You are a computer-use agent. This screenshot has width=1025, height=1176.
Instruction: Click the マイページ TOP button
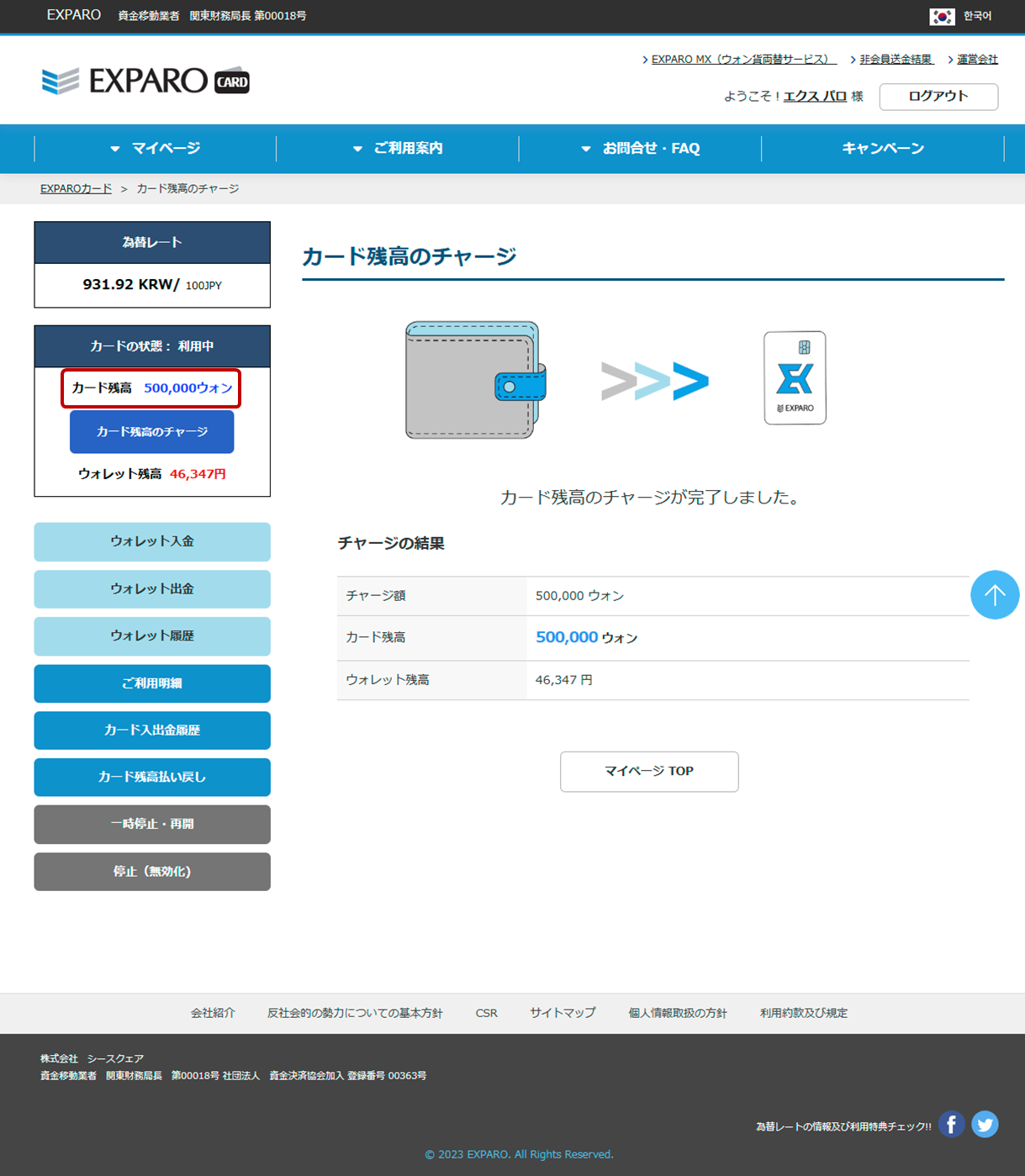point(649,772)
